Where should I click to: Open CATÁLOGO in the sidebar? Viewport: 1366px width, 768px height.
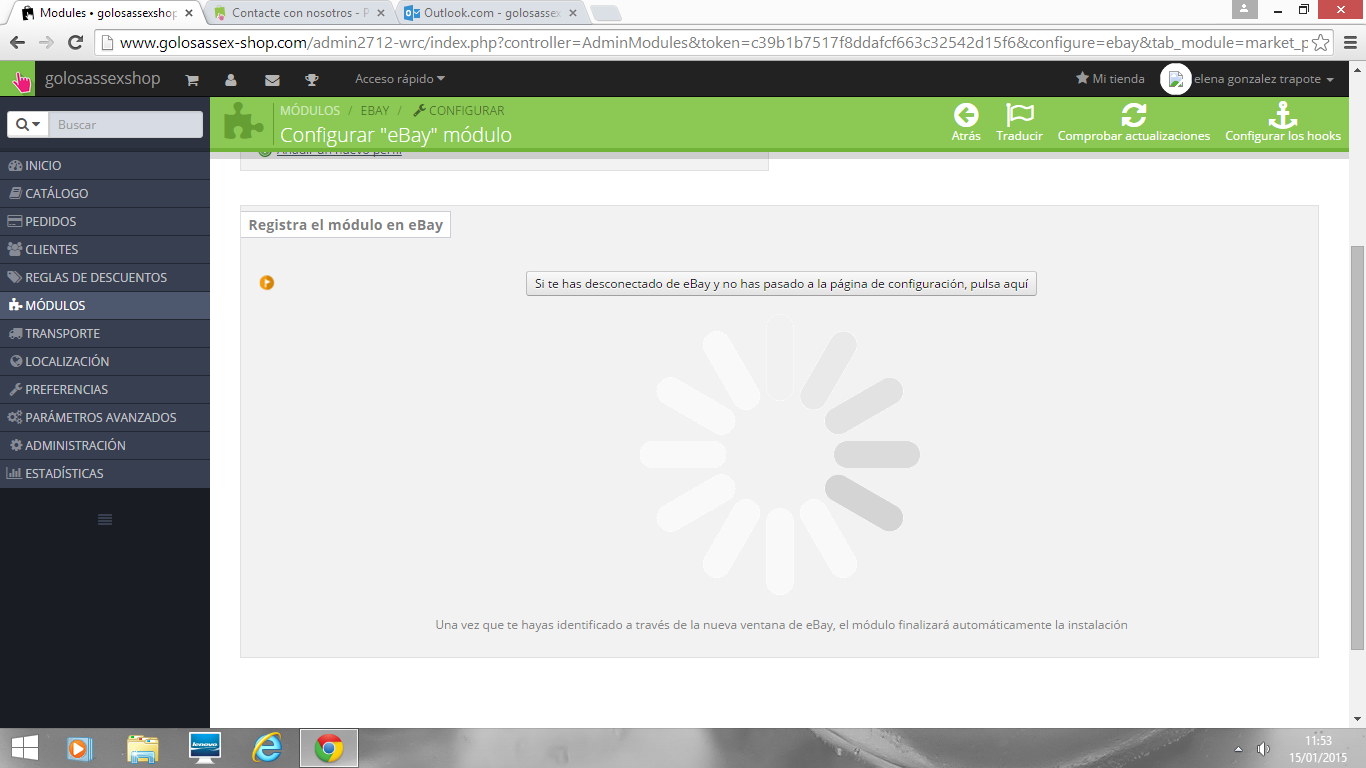pos(105,194)
